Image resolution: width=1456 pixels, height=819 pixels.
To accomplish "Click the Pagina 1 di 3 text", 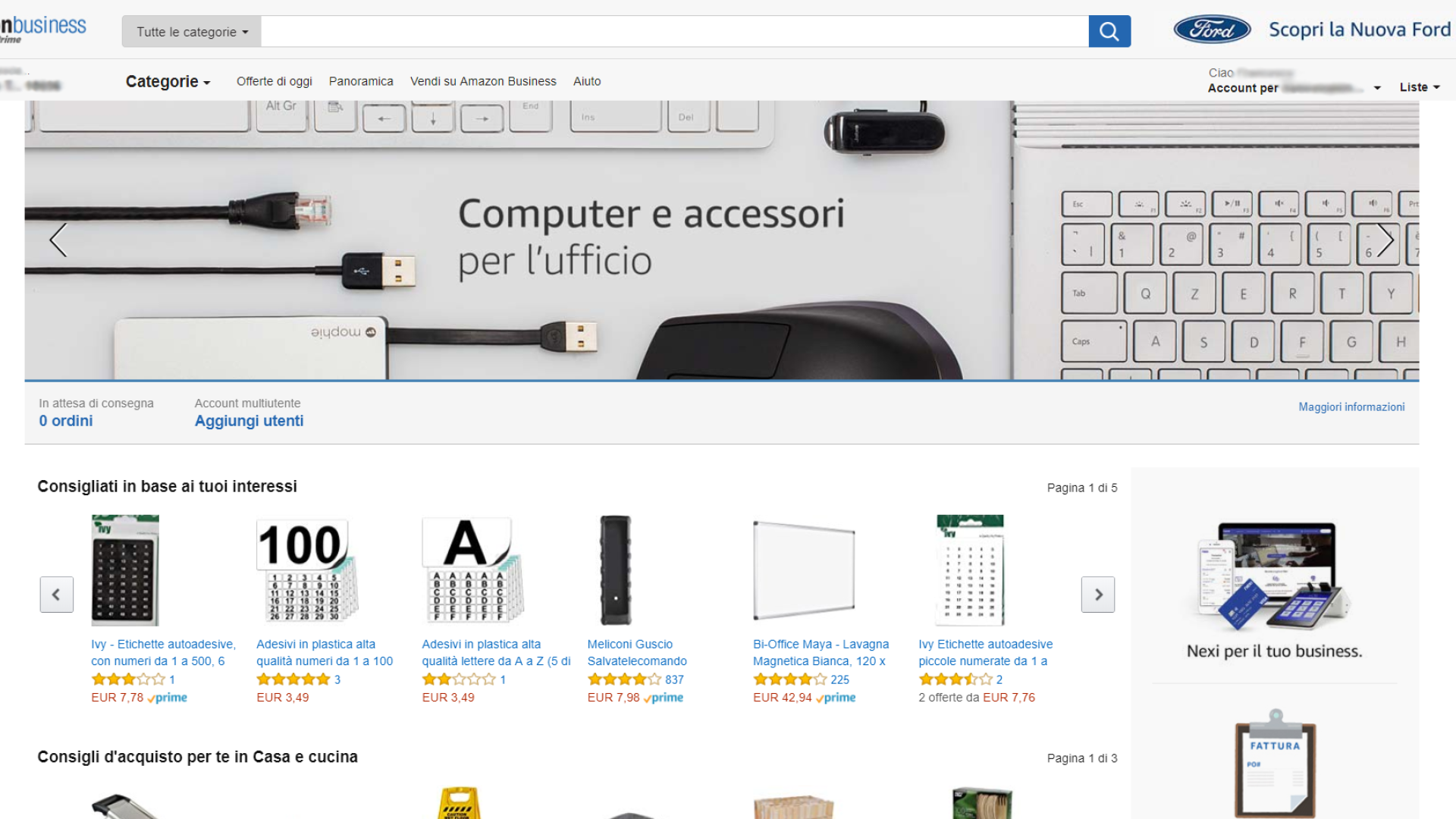I will coord(1082,758).
